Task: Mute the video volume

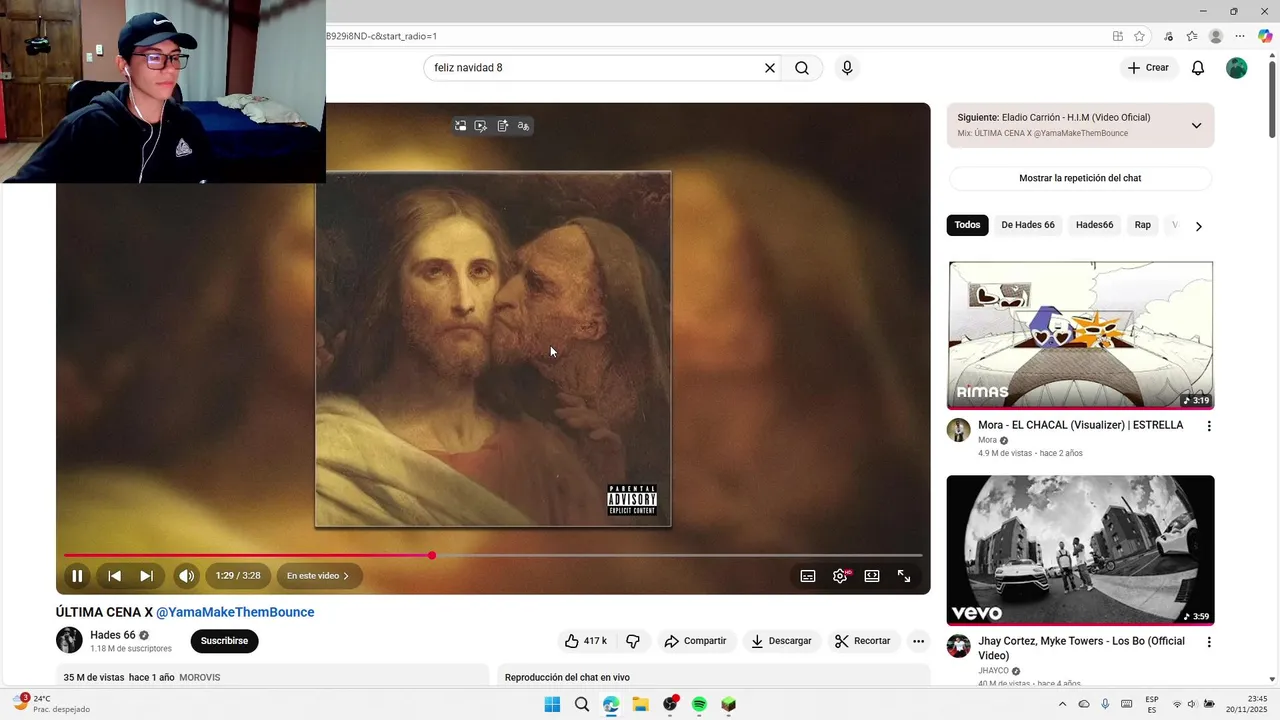Action: 186,576
